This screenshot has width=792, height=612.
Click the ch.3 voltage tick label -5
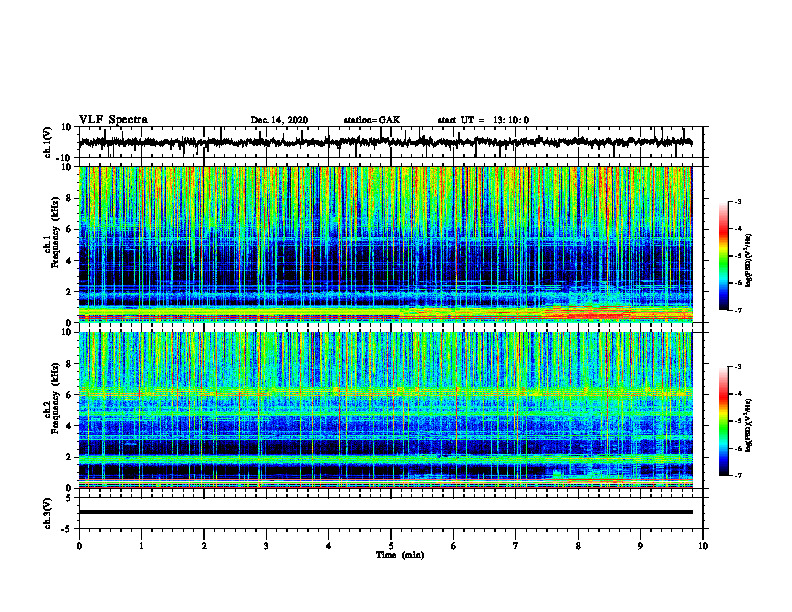coord(67,529)
